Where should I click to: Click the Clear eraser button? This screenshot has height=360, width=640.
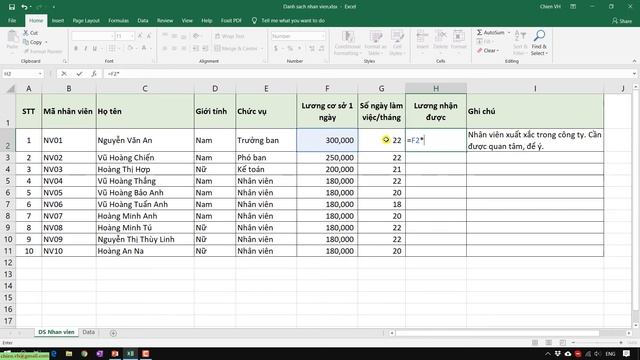coord(488,51)
